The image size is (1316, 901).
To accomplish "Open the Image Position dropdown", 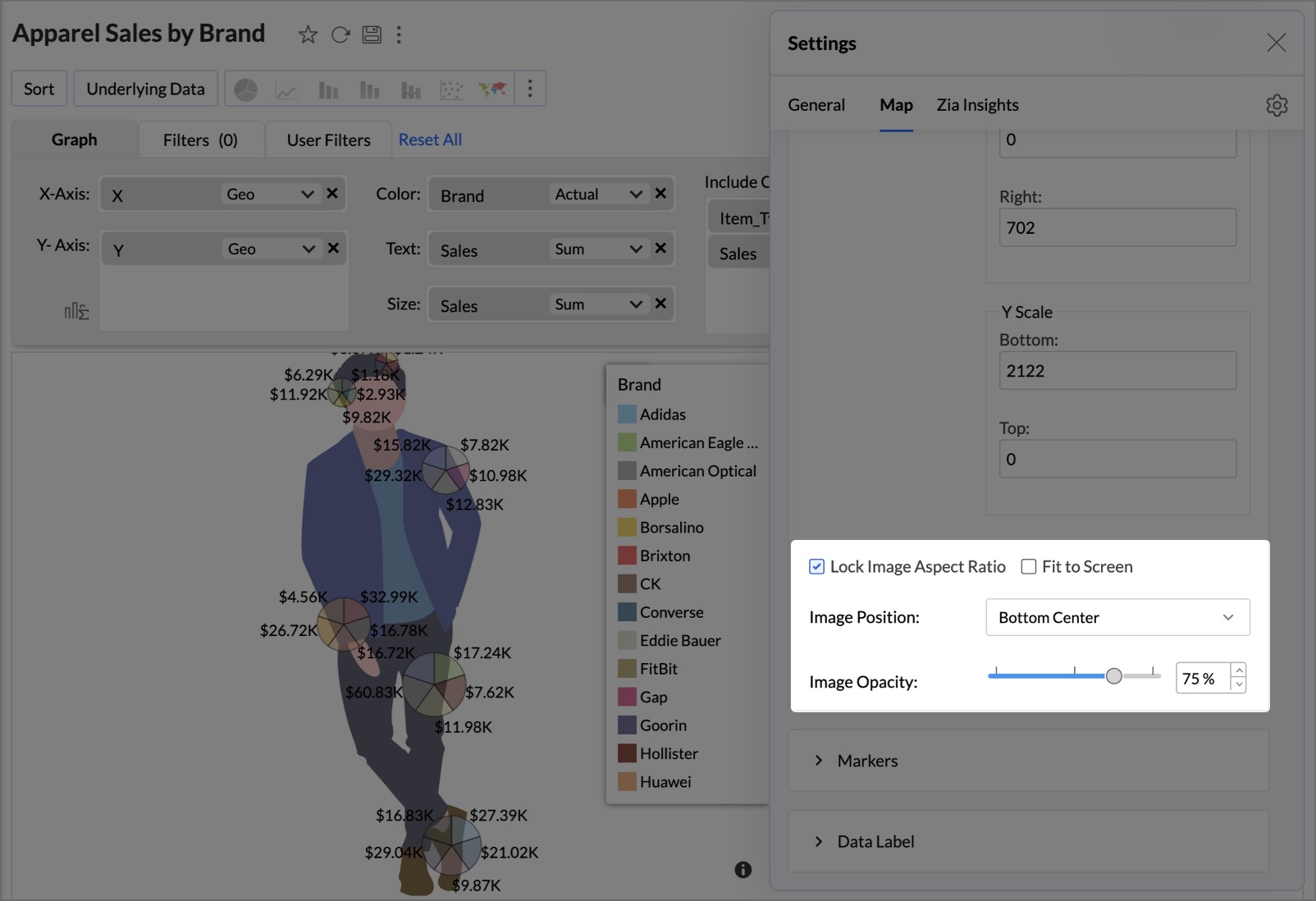I will tap(1117, 618).
